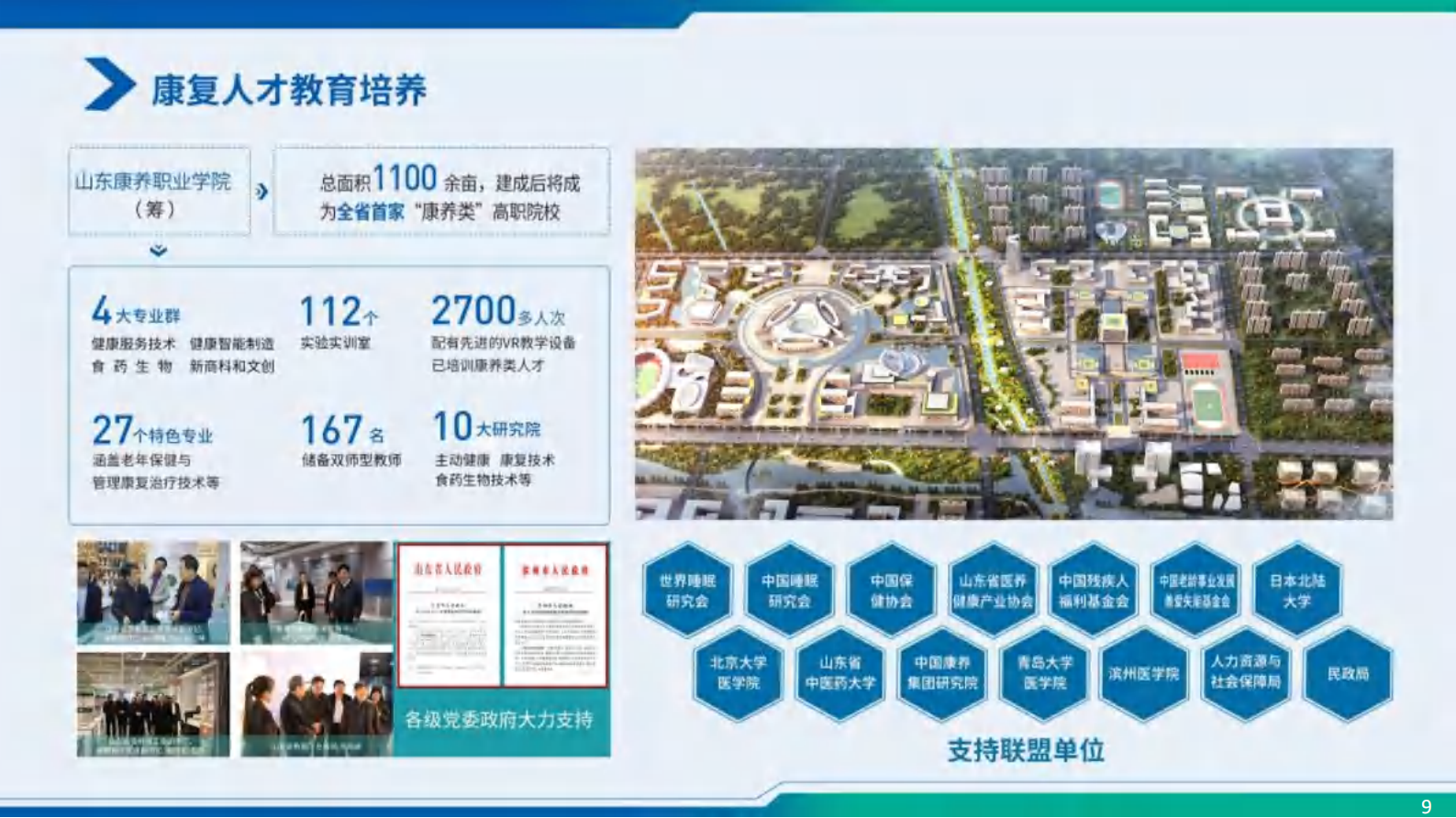The image size is (1456, 818).
Task: Select the 总面积1100余亩 description box
Action: tap(441, 191)
